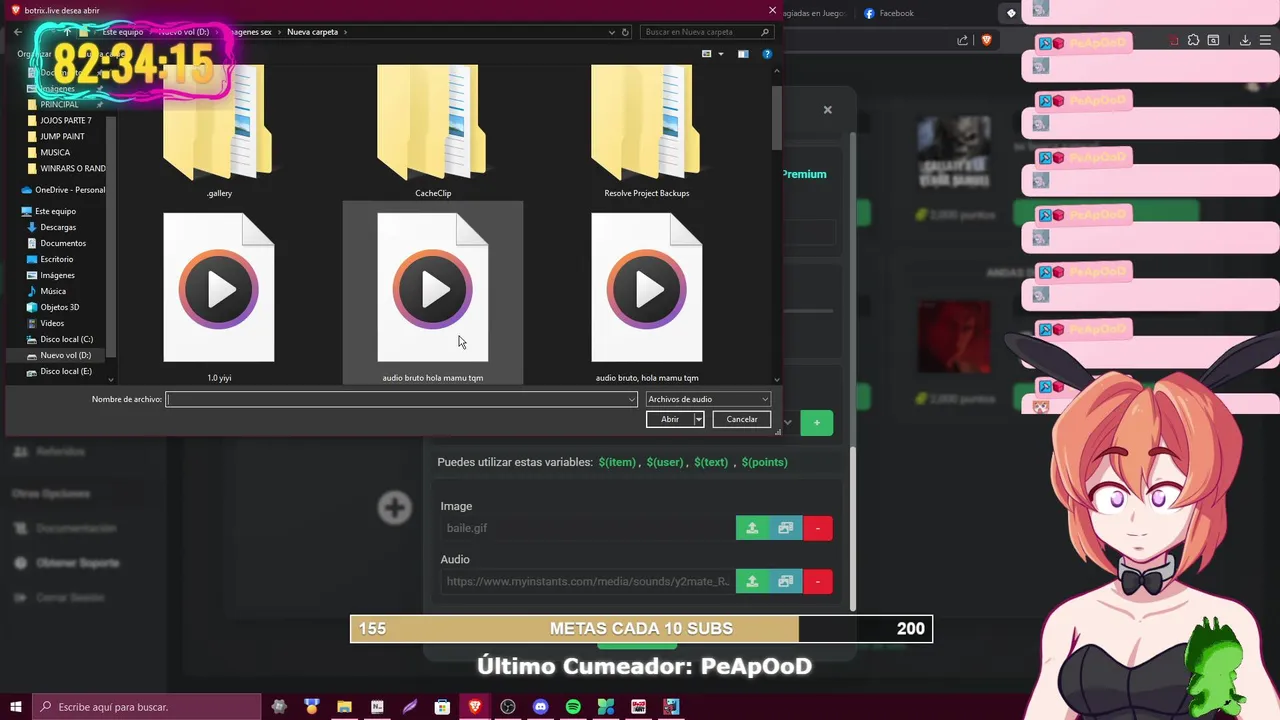
Task: Select Este equipo breadcrumb in path bar
Action: (x=122, y=32)
